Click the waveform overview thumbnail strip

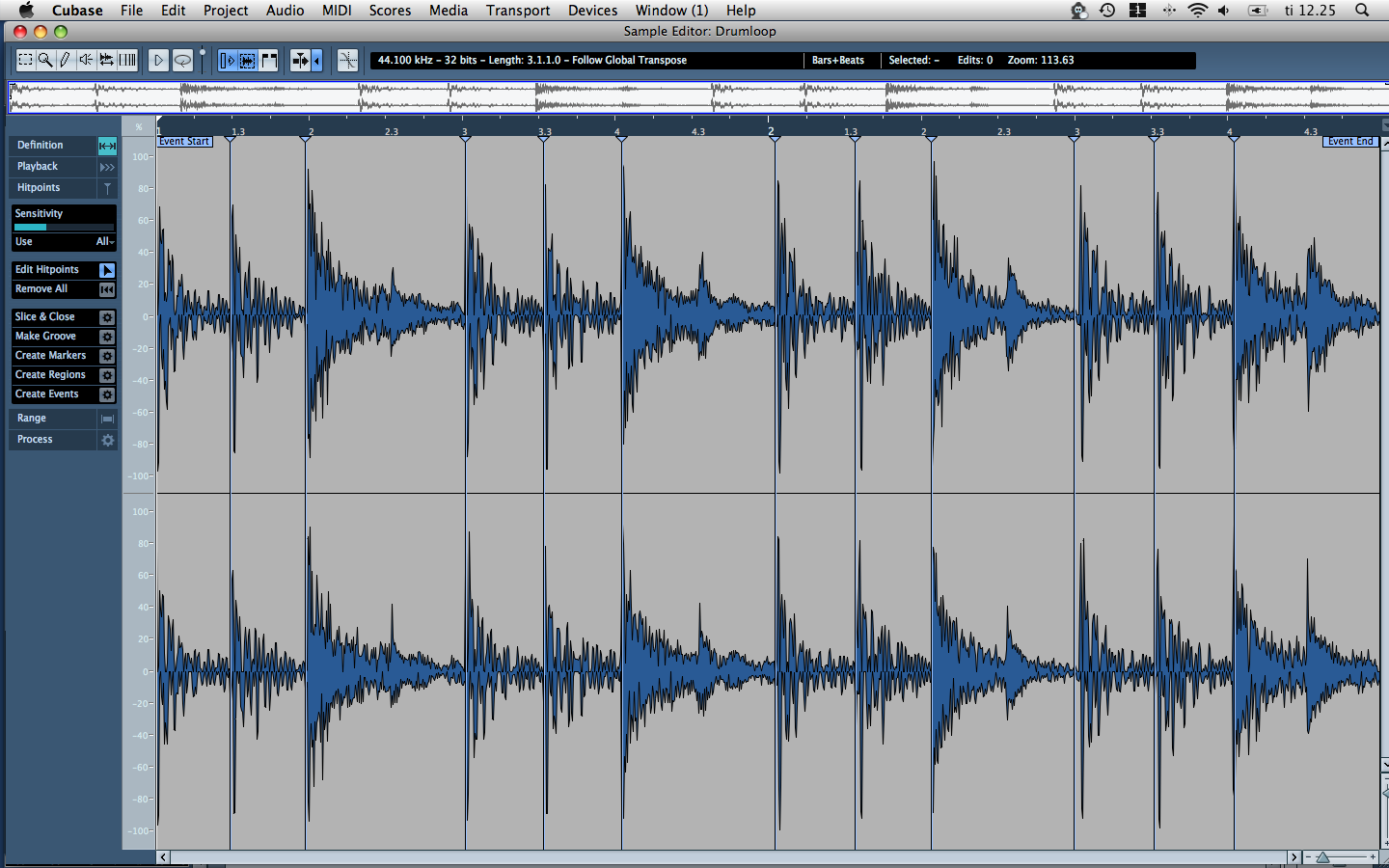[x=698, y=97]
